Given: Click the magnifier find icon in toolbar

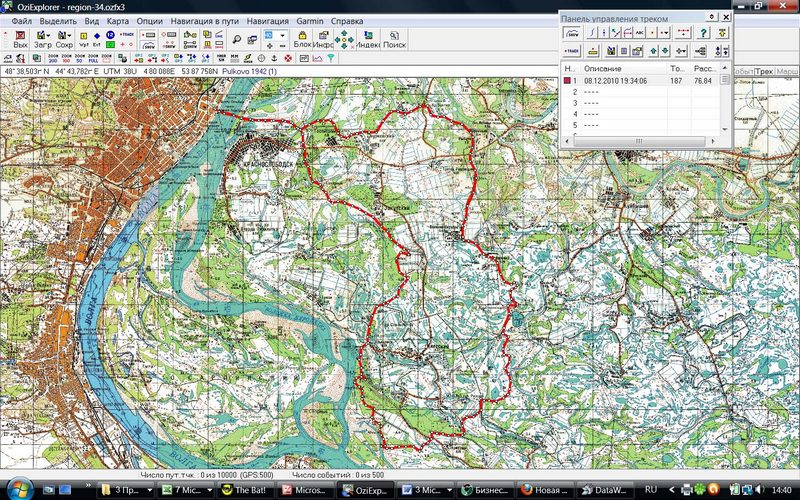Looking at the screenshot, I should [x=237, y=39].
